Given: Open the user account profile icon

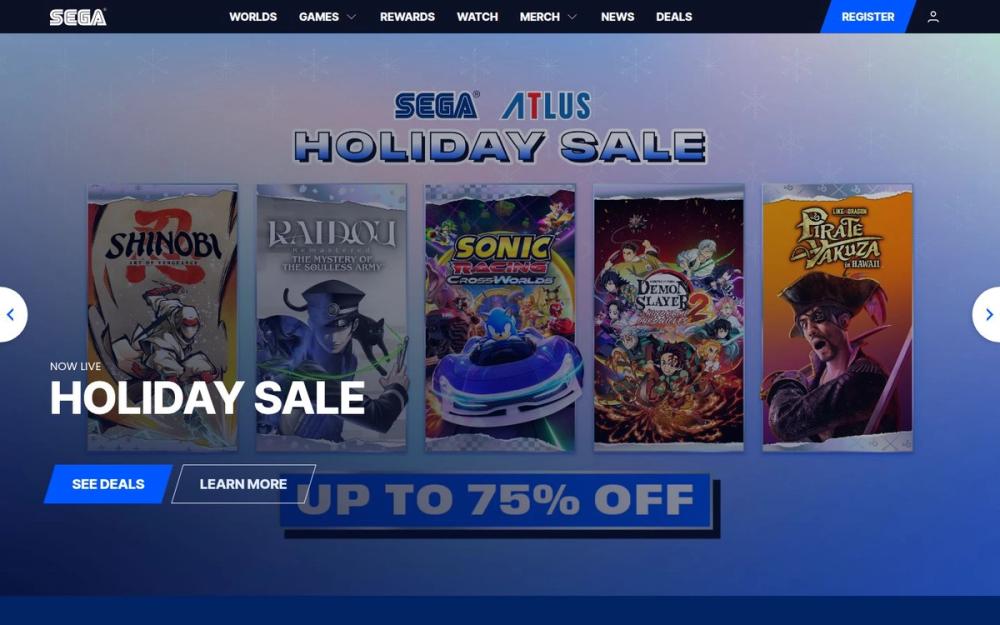Looking at the screenshot, I should coord(932,17).
